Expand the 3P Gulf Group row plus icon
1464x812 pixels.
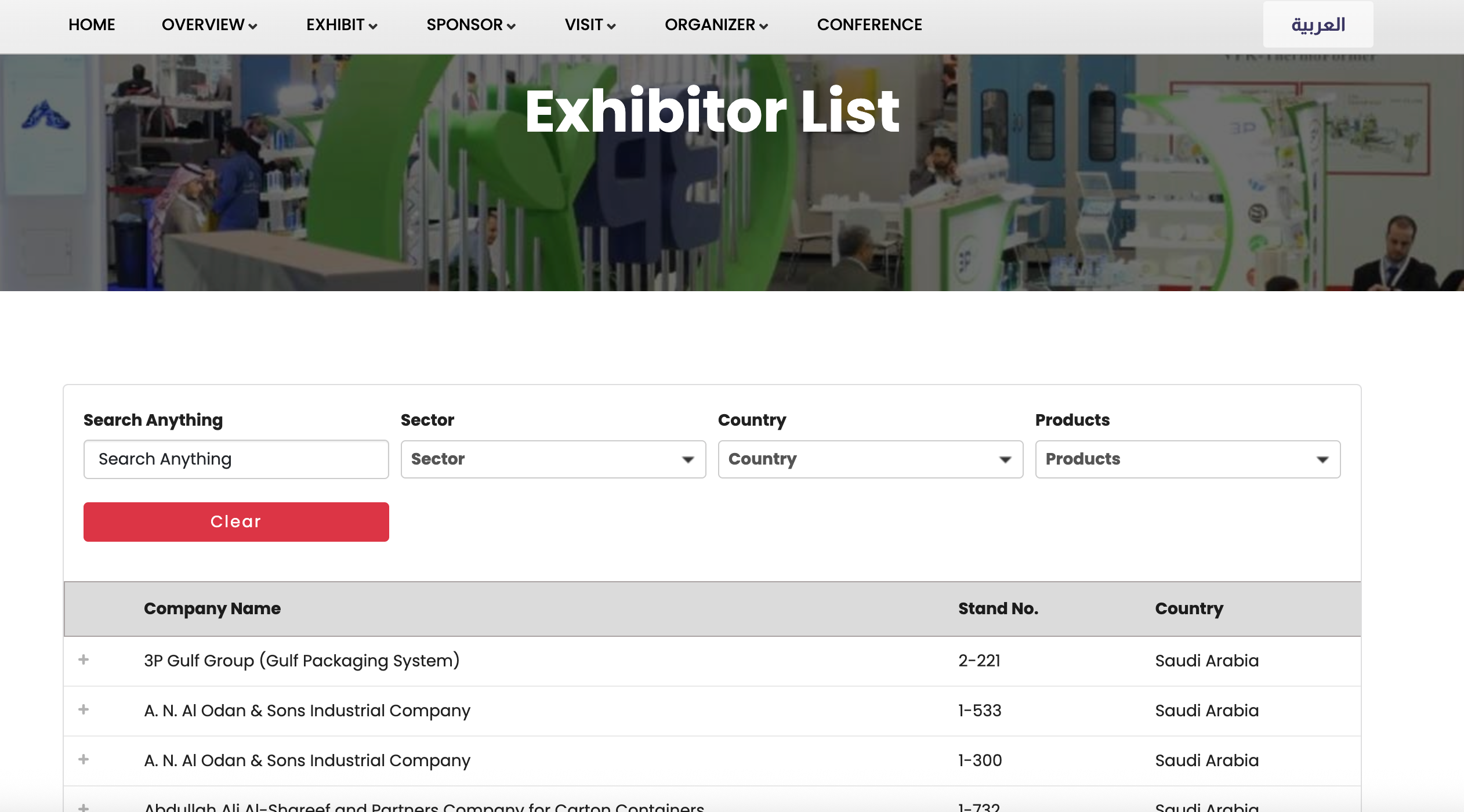click(x=84, y=660)
